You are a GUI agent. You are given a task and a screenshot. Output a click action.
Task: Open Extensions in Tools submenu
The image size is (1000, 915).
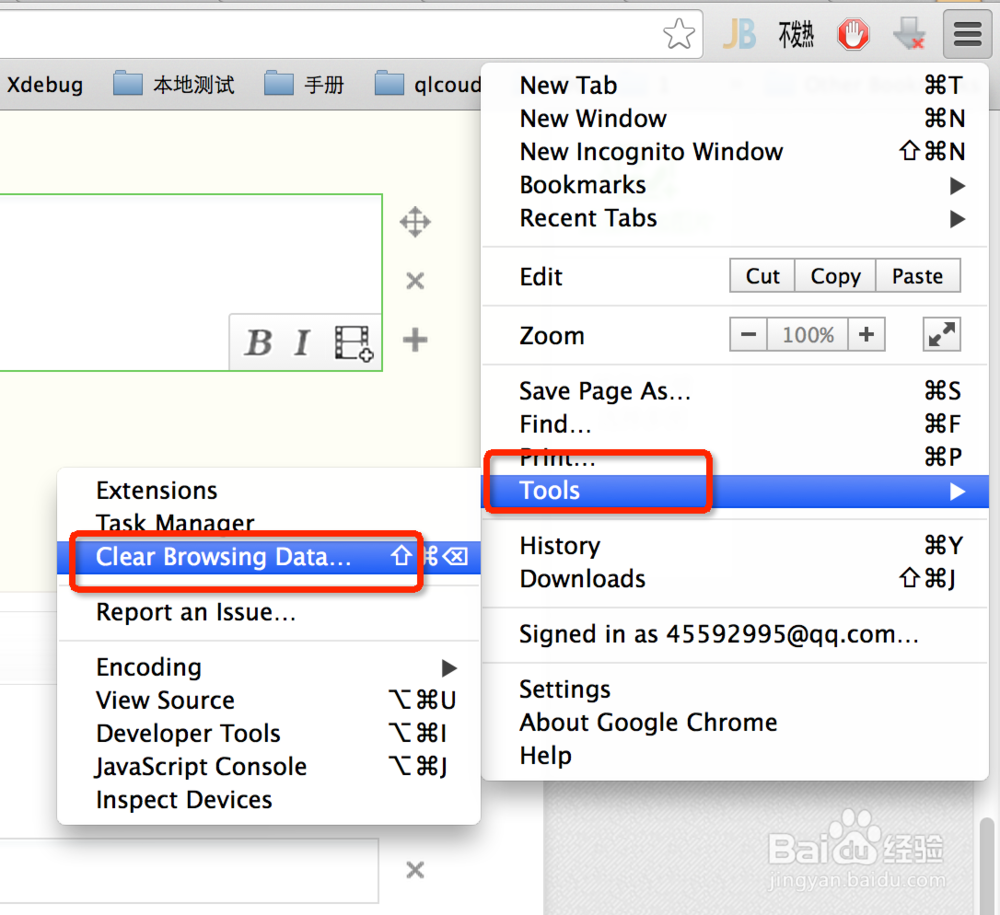tap(268, 490)
